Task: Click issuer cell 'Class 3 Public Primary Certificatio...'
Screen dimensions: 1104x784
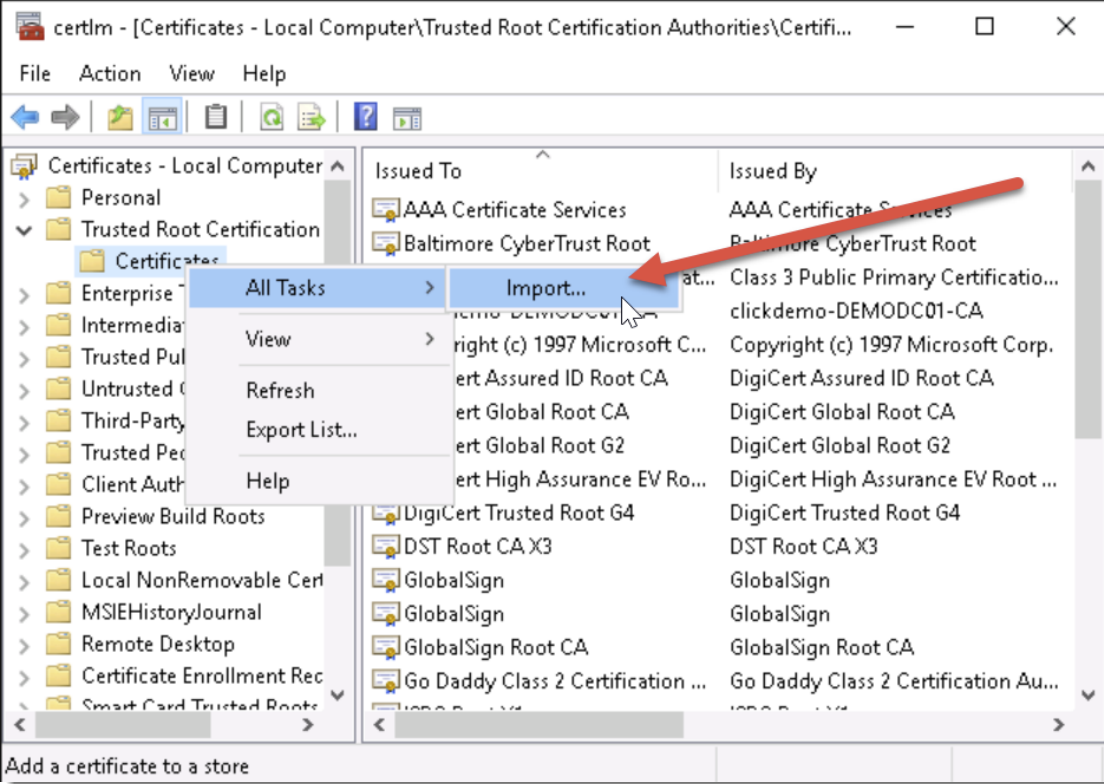Action: tap(893, 277)
